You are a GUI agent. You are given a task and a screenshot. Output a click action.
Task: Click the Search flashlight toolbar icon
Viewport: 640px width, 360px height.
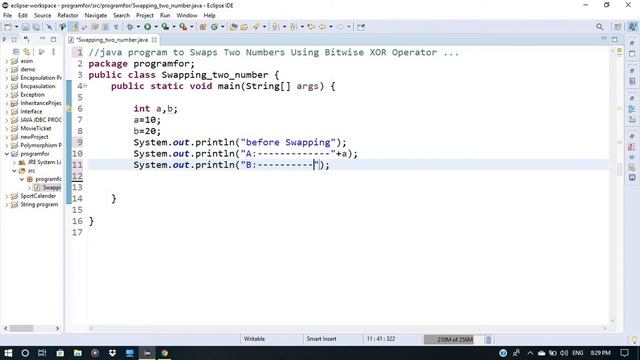pyautogui.click(x=256, y=27)
